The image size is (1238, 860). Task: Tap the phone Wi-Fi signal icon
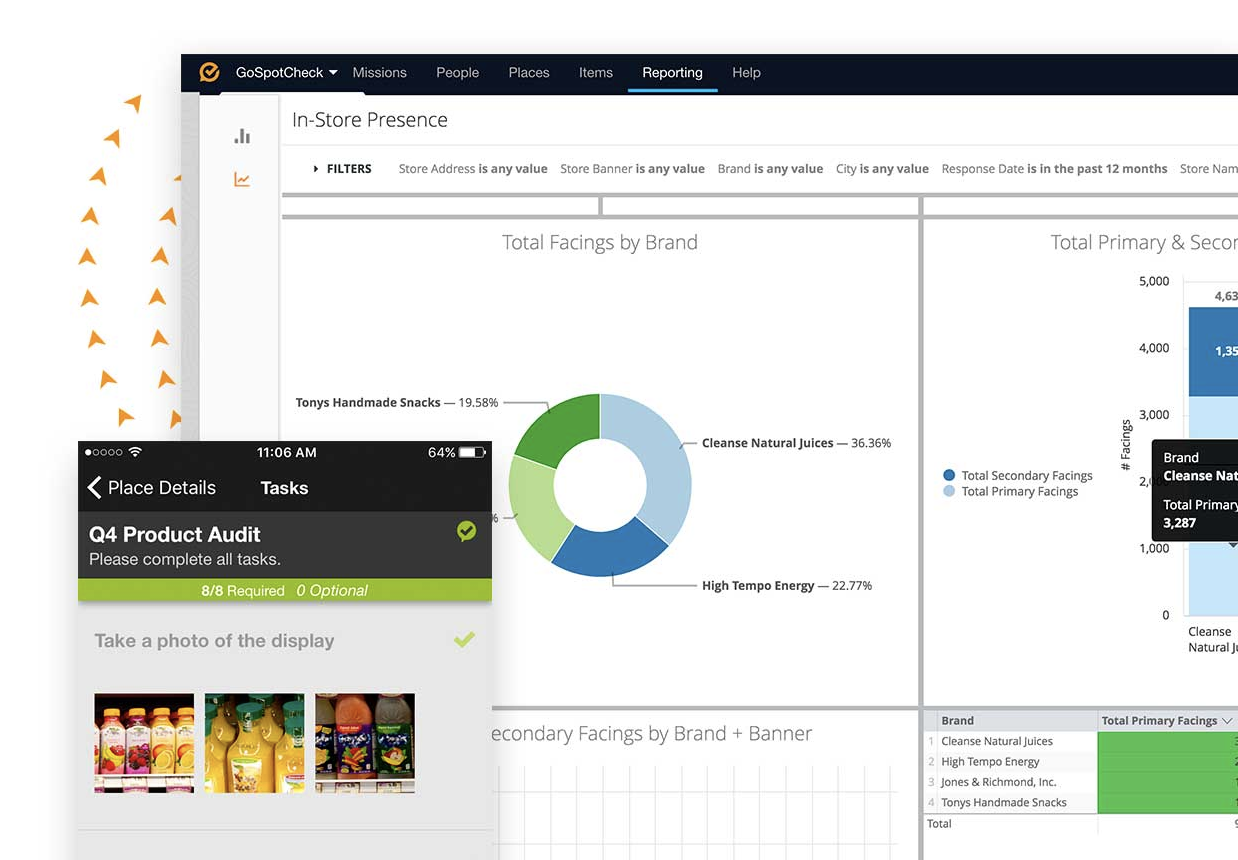[135, 452]
